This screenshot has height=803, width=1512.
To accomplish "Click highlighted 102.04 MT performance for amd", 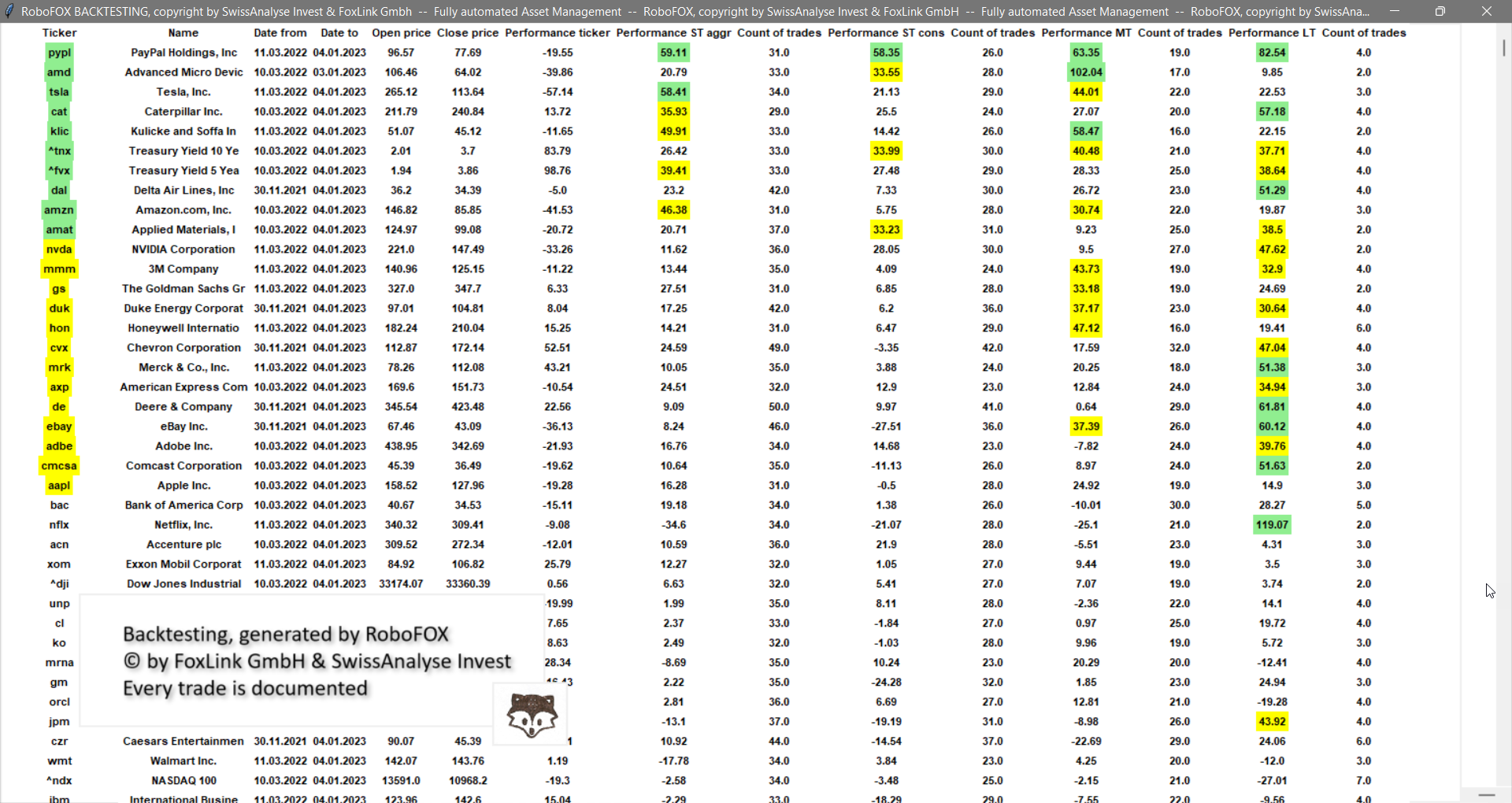I will point(1086,72).
